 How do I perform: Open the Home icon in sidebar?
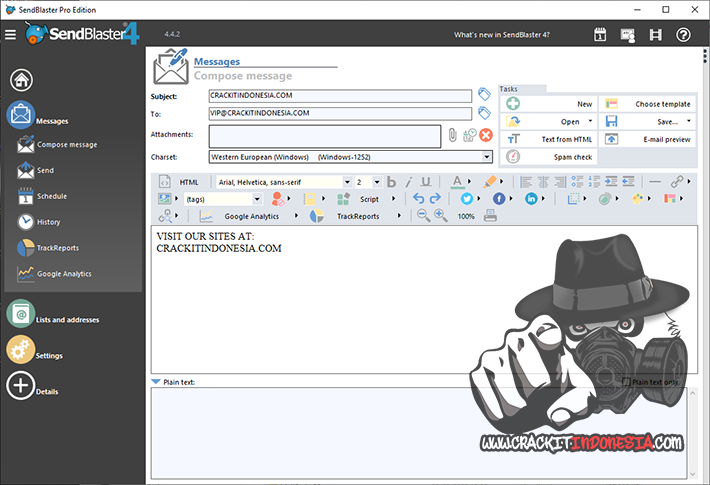pyautogui.click(x=22, y=80)
